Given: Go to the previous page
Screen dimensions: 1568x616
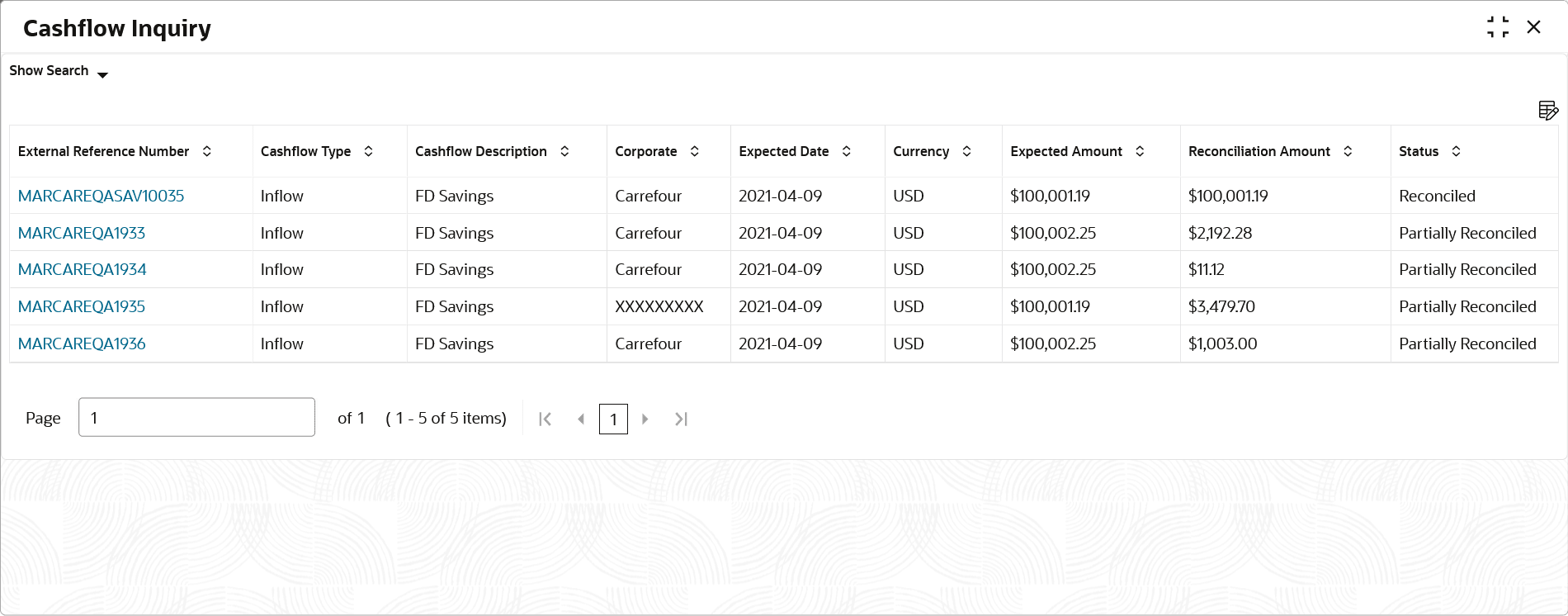Looking at the screenshot, I should pyautogui.click(x=581, y=419).
